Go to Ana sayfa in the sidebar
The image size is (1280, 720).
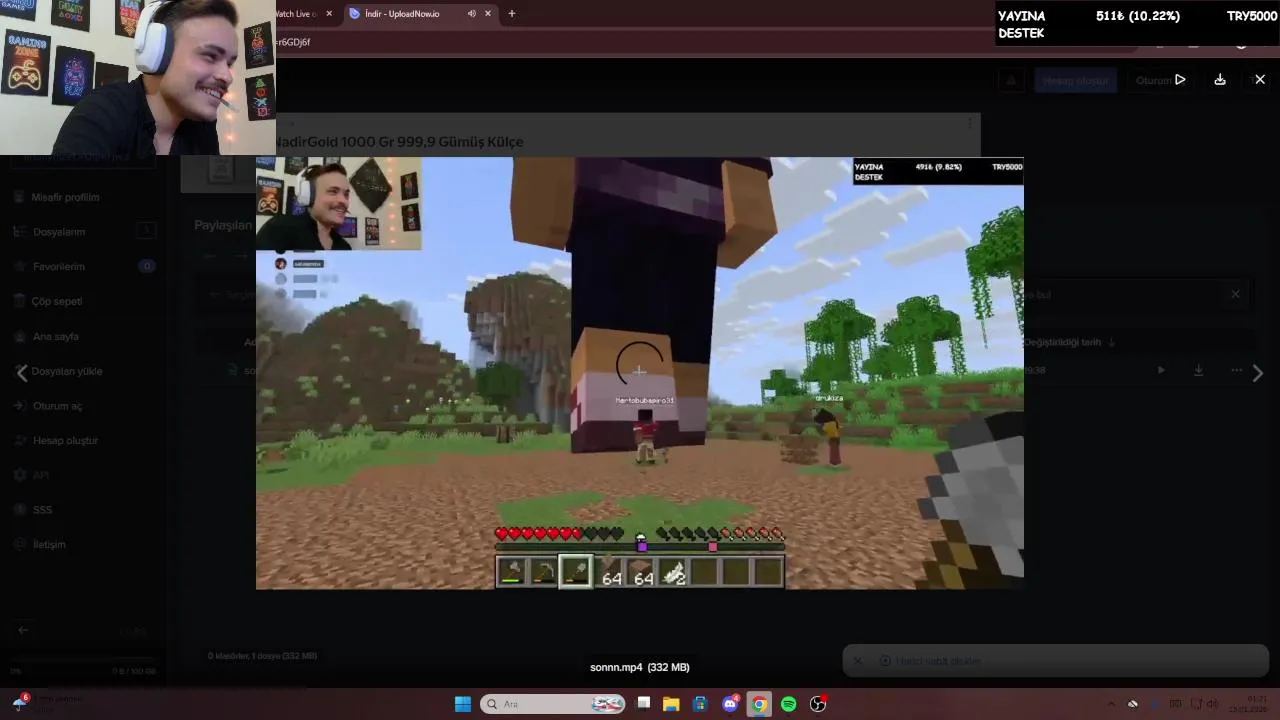coord(55,336)
